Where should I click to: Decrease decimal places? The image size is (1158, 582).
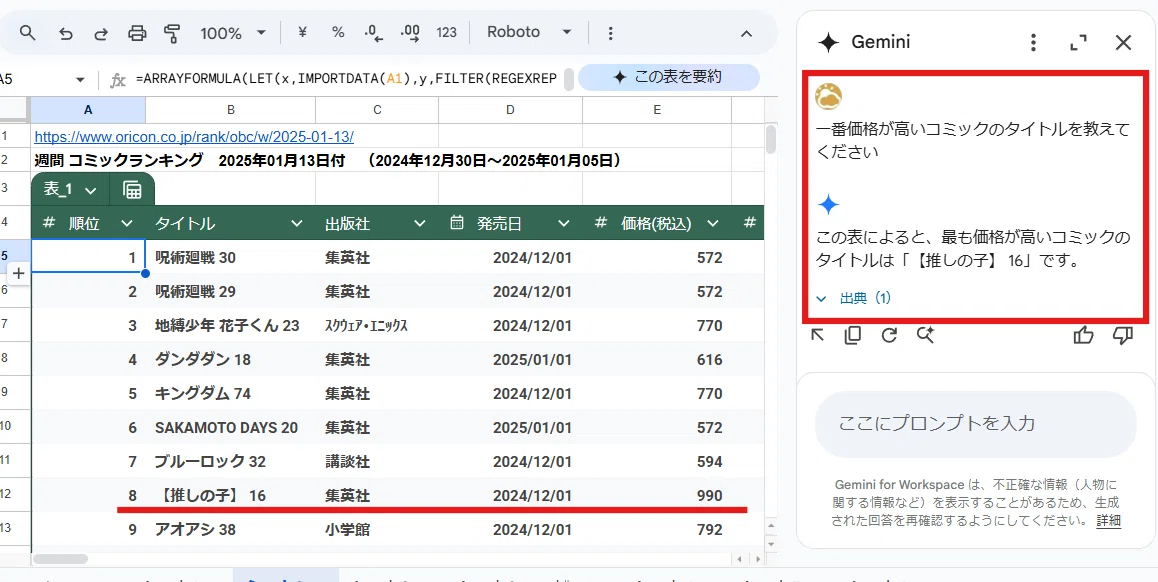tap(374, 32)
